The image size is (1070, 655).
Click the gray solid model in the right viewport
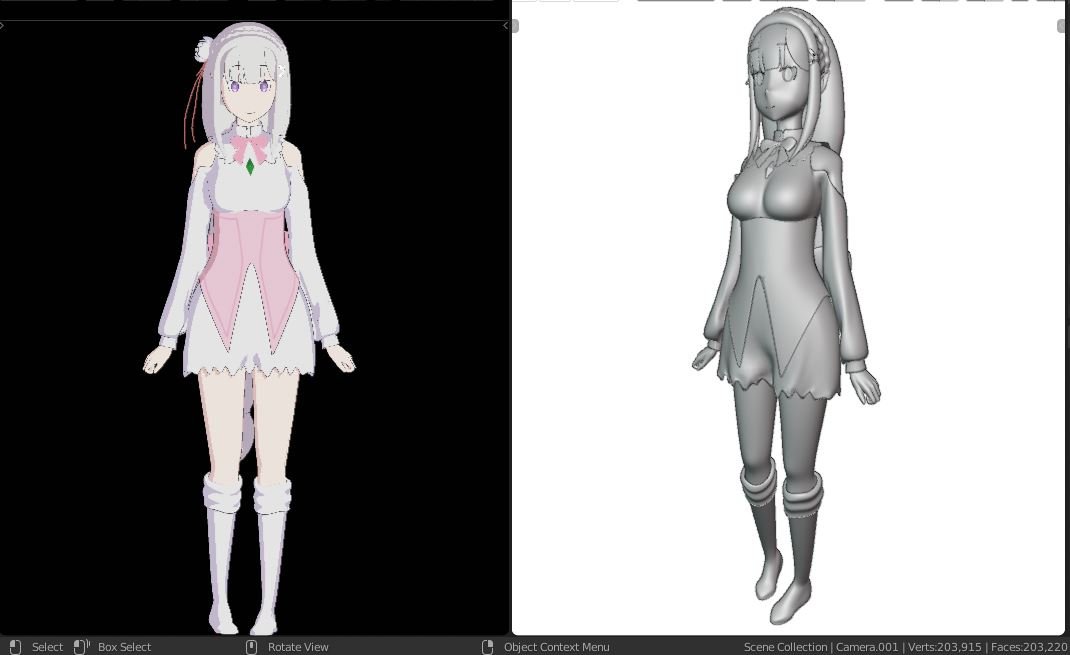[785, 315]
